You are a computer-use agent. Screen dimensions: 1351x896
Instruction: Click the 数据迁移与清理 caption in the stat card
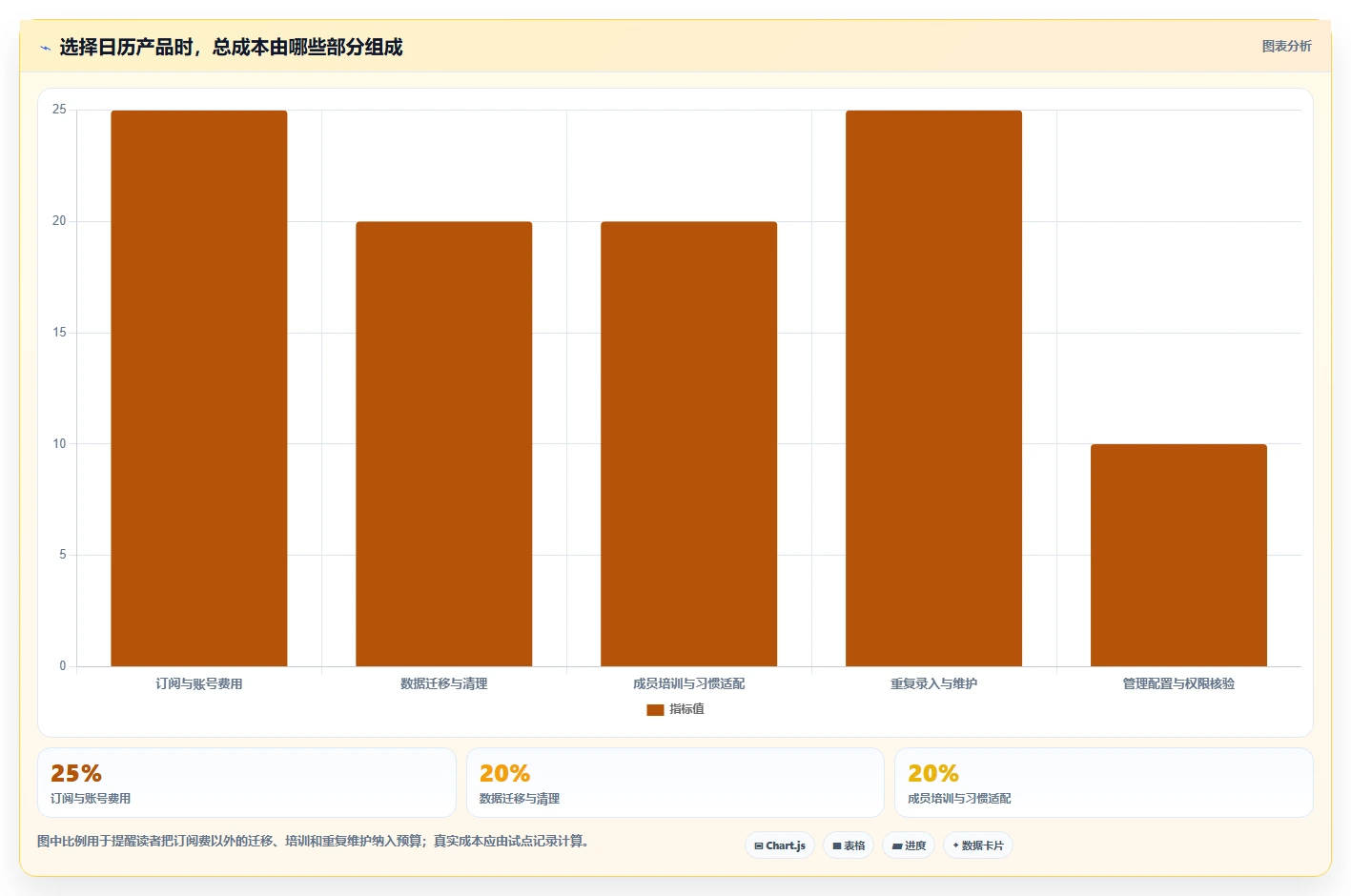pos(520,799)
